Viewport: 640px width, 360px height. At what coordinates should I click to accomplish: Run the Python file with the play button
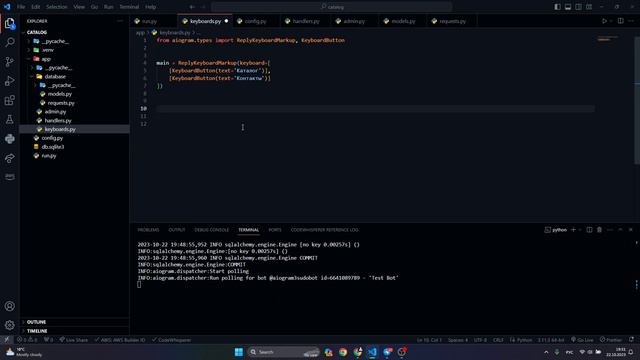coord(604,21)
